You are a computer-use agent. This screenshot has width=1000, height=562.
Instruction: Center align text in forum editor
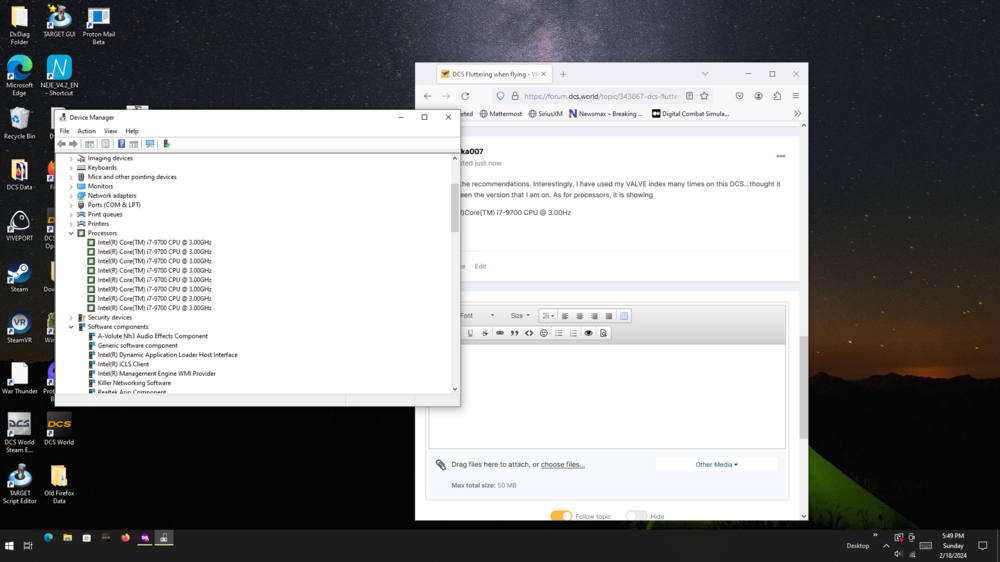point(580,316)
